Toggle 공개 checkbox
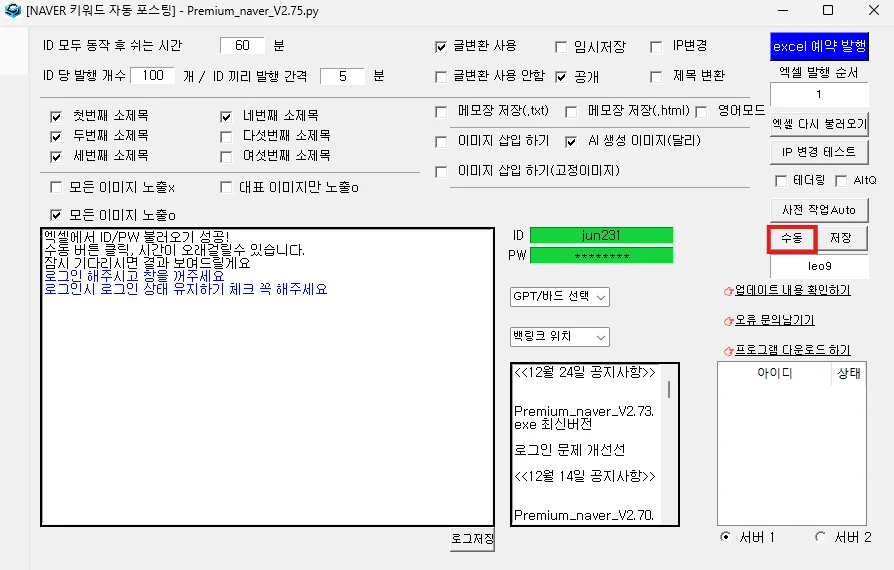 click(x=561, y=76)
